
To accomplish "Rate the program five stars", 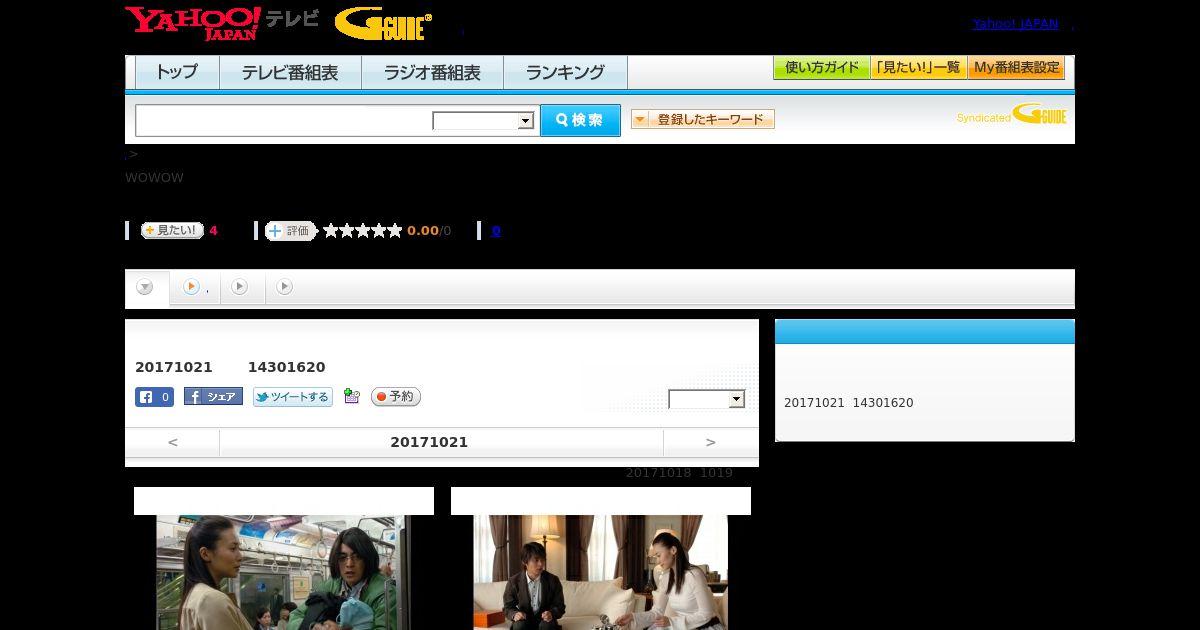I will point(395,231).
